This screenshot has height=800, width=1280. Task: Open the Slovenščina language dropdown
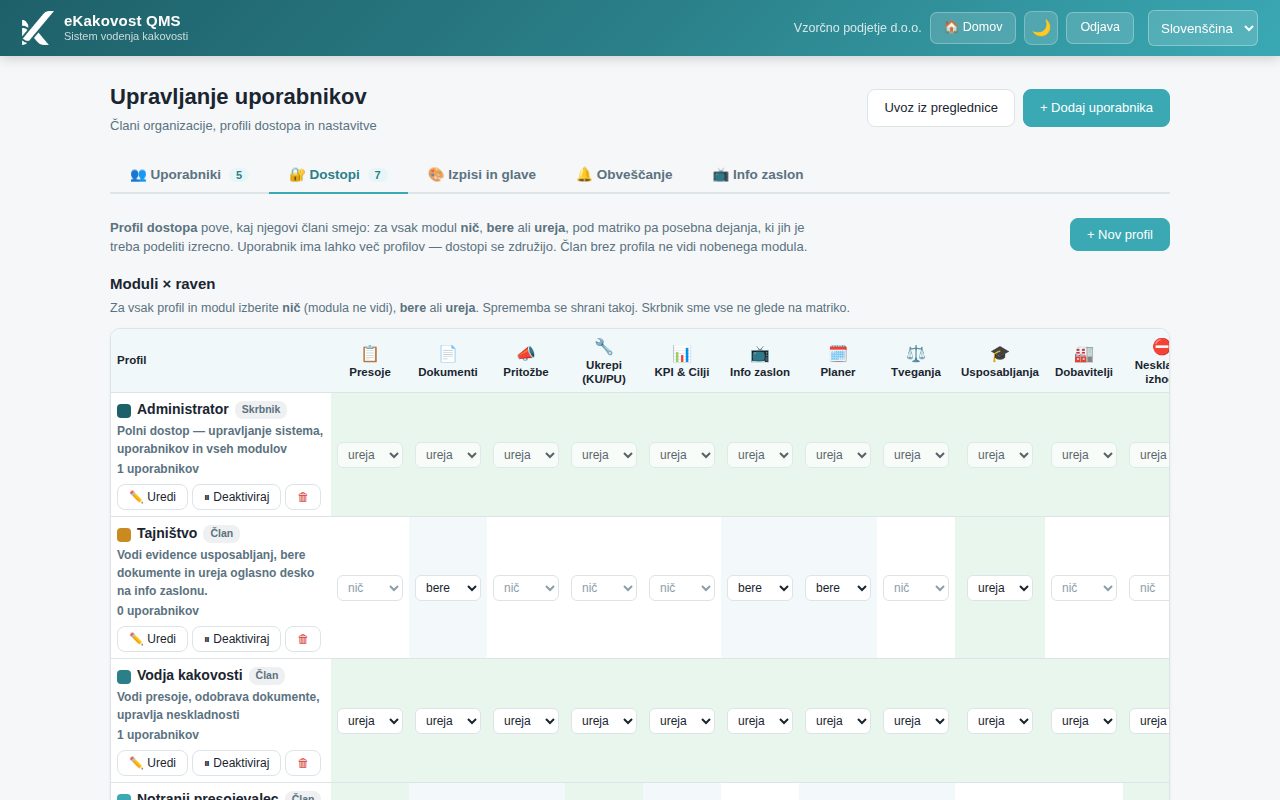pyautogui.click(x=1203, y=28)
